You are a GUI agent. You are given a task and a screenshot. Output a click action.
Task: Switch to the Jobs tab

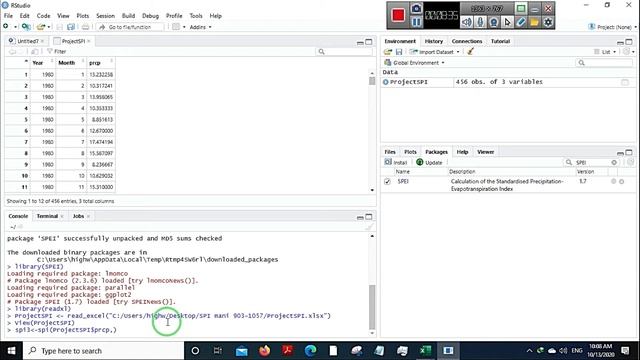coord(78,216)
